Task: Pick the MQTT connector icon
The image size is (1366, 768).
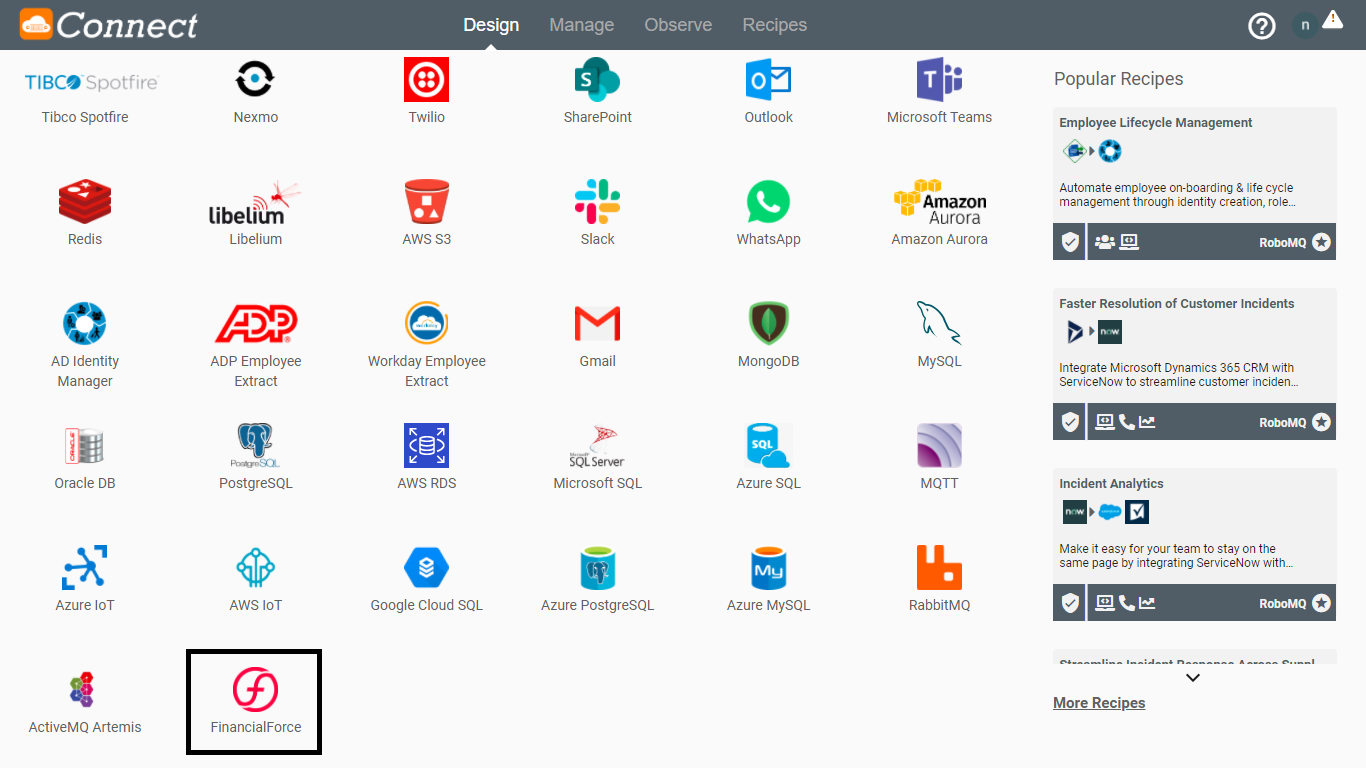Action: point(939,445)
